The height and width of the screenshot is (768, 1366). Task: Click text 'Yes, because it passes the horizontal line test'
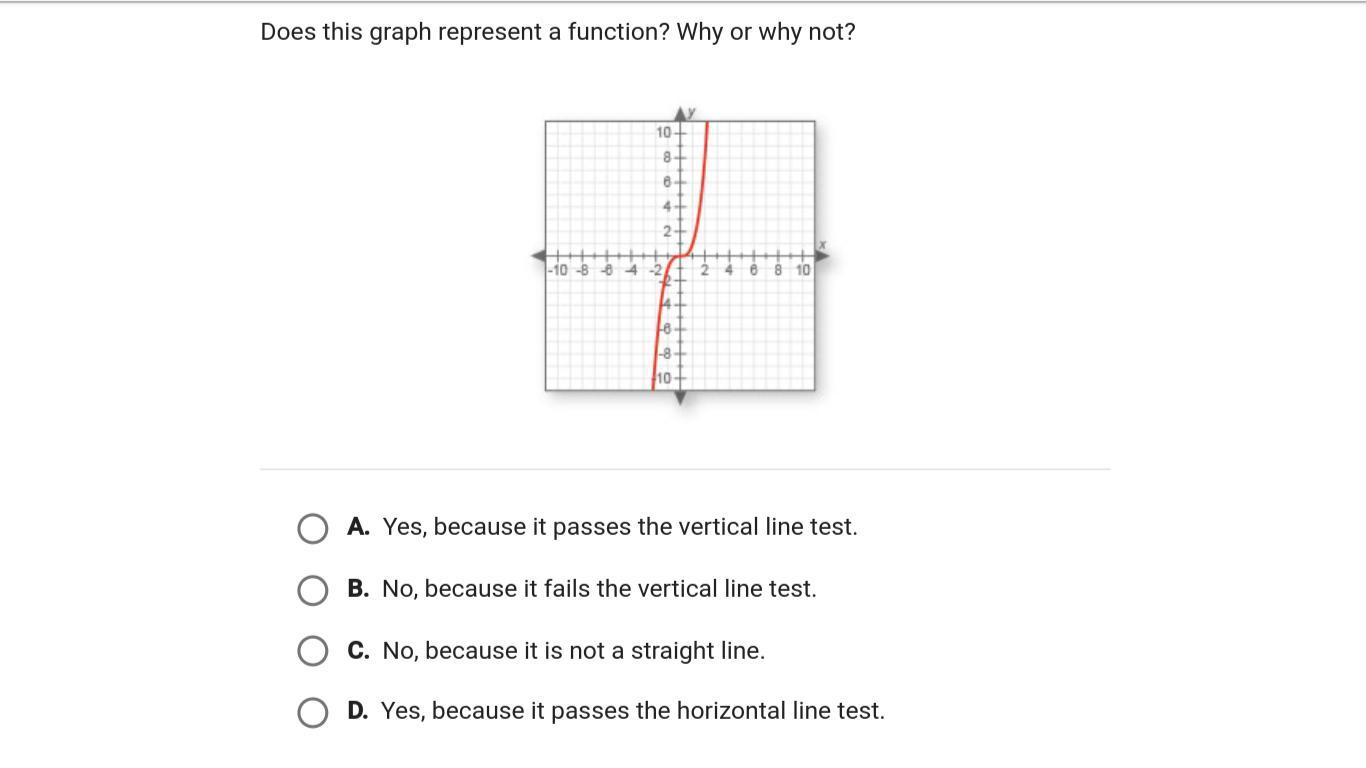click(632, 711)
